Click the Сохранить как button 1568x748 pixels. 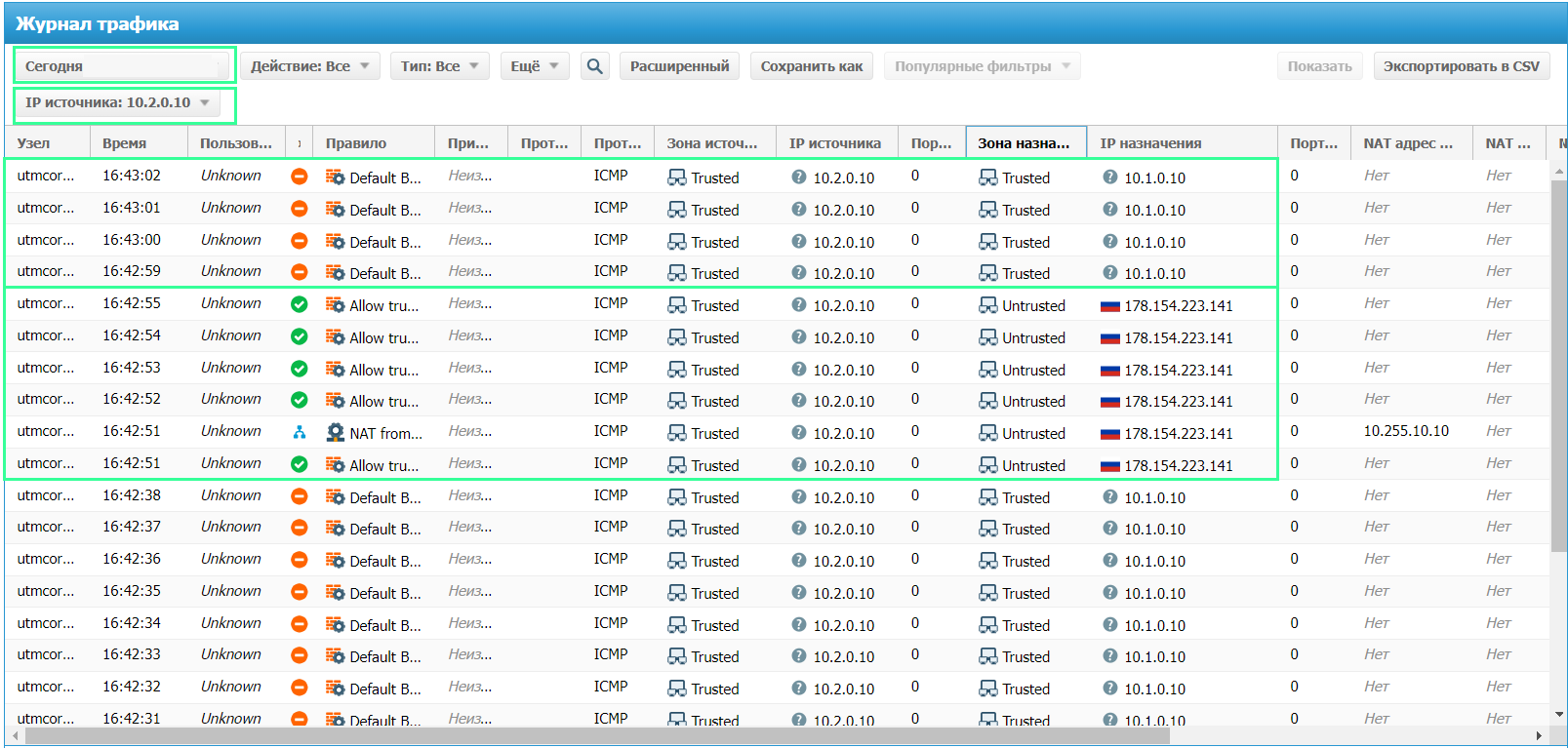pos(812,66)
